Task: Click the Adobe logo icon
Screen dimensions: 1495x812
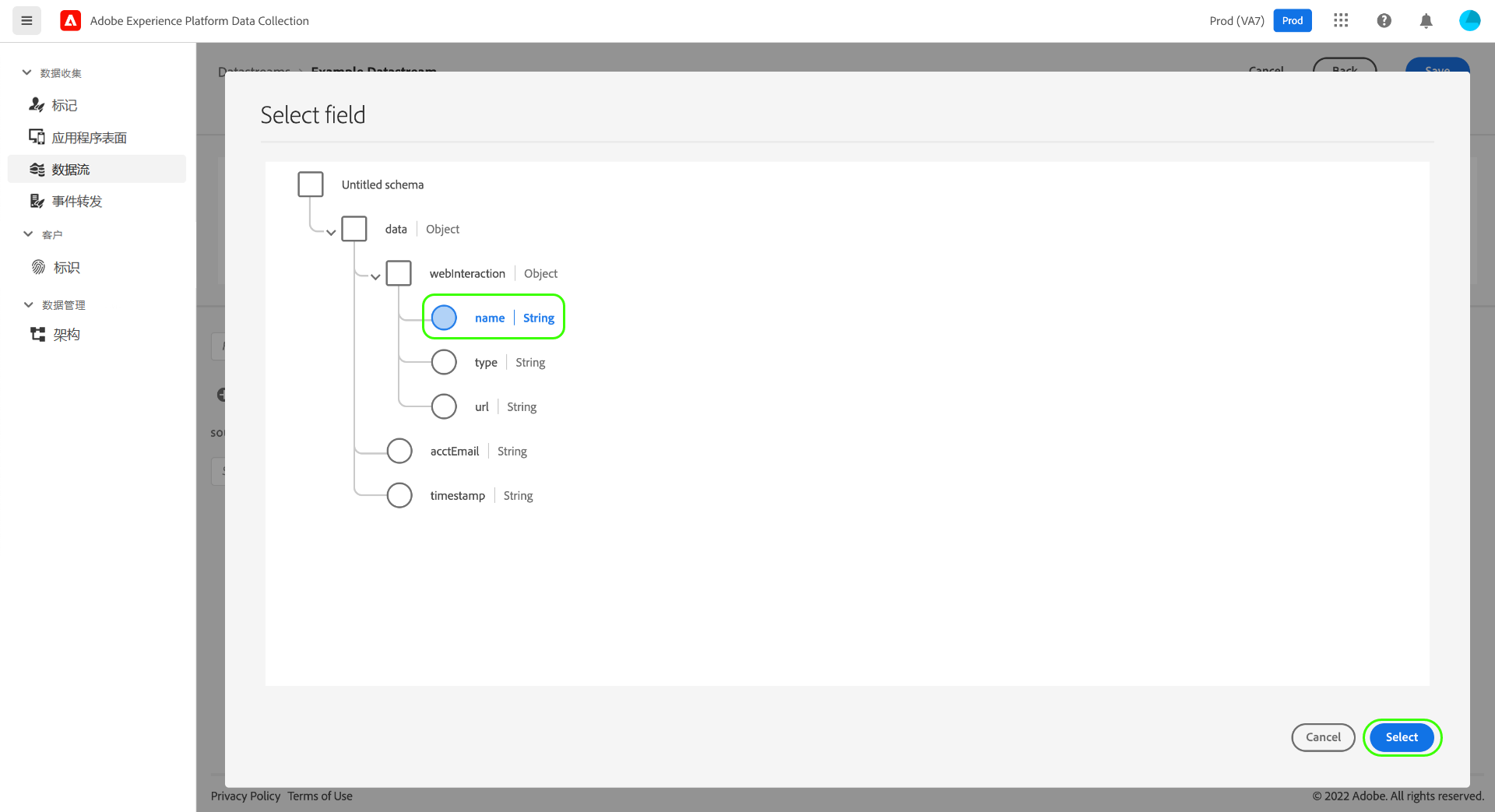Action: click(x=70, y=21)
